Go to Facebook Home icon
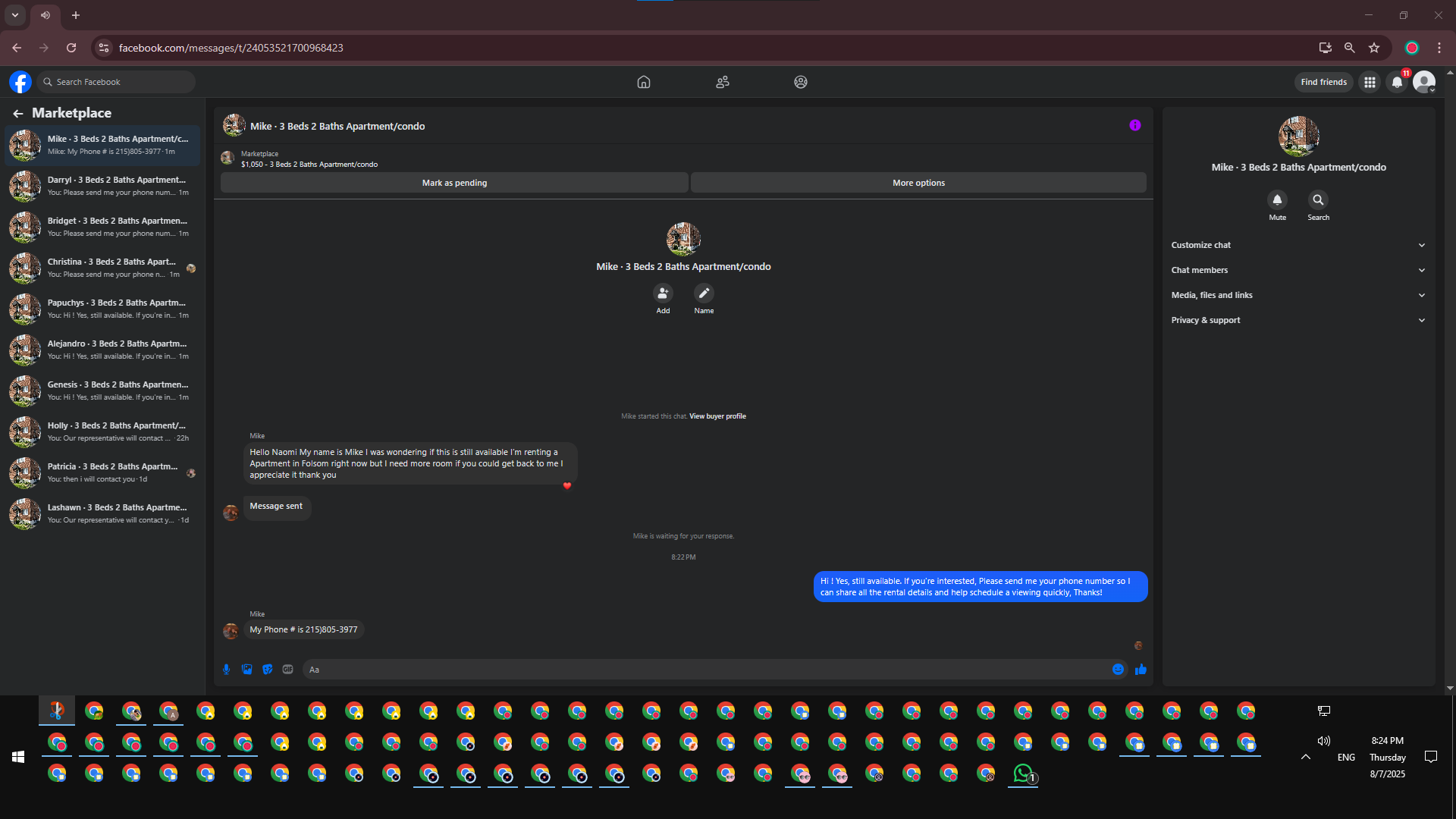Viewport: 1456px width, 819px height. click(644, 82)
